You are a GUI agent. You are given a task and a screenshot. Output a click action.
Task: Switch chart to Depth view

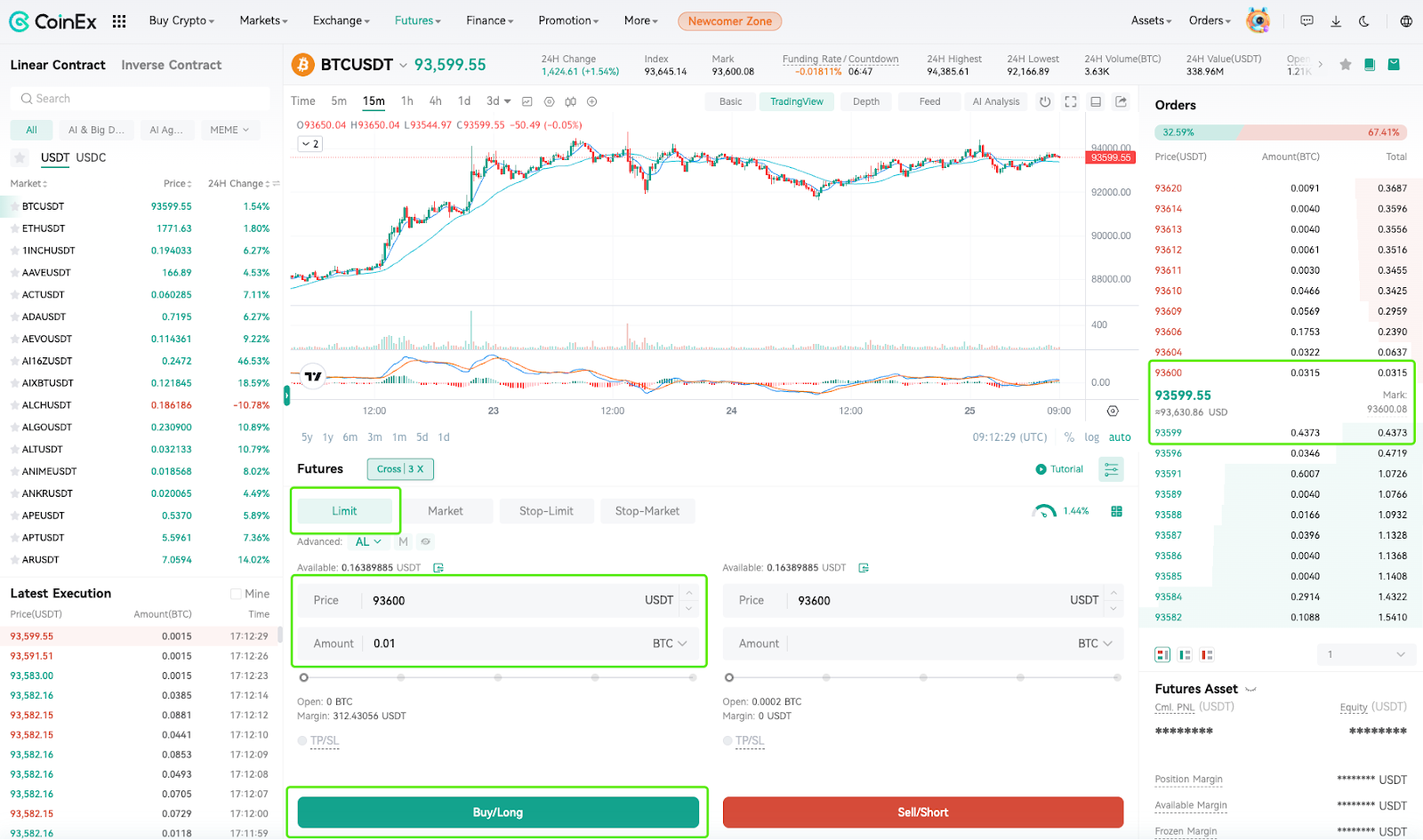click(x=866, y=101)
